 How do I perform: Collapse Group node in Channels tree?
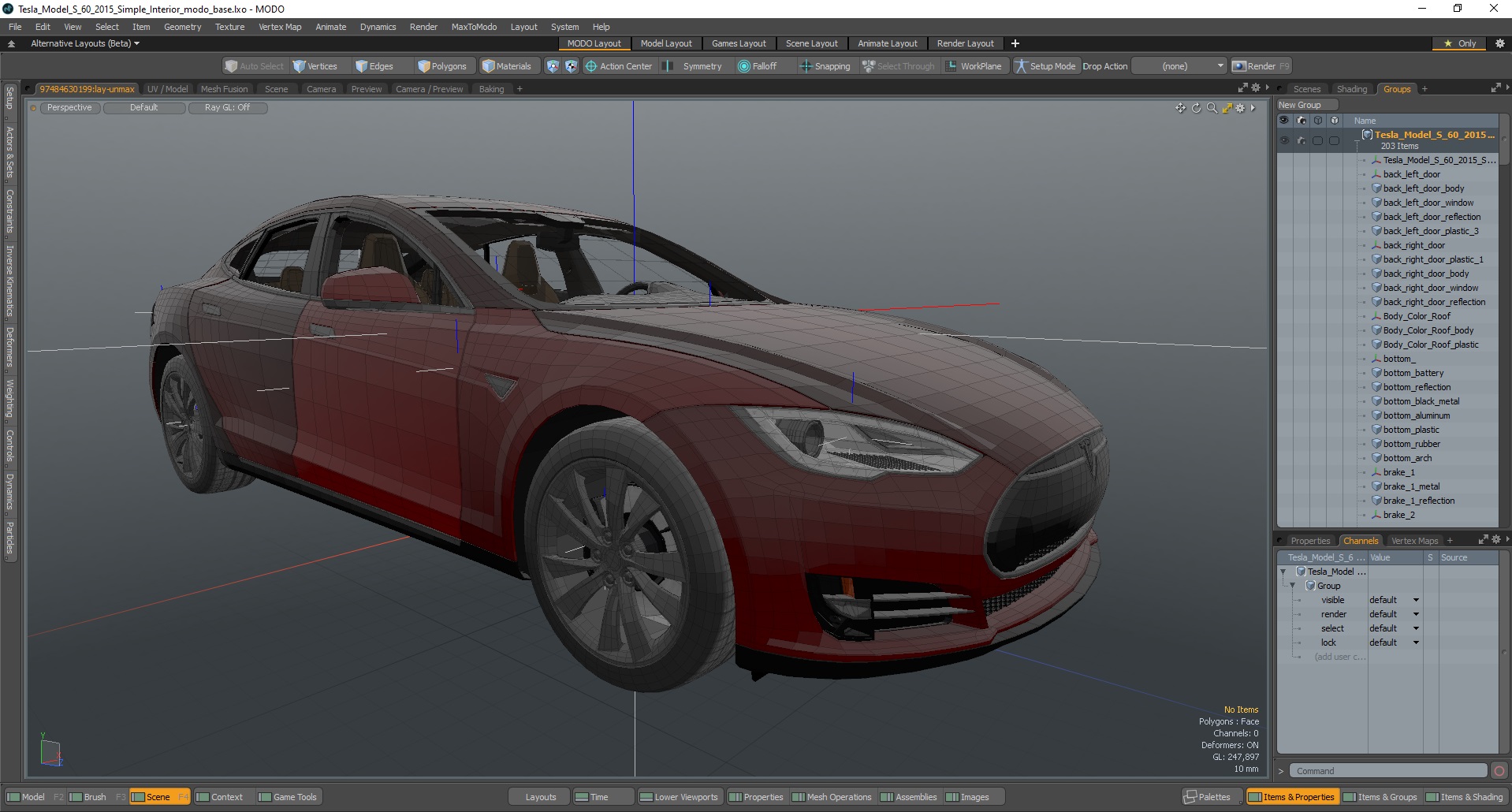(1293, 586)
